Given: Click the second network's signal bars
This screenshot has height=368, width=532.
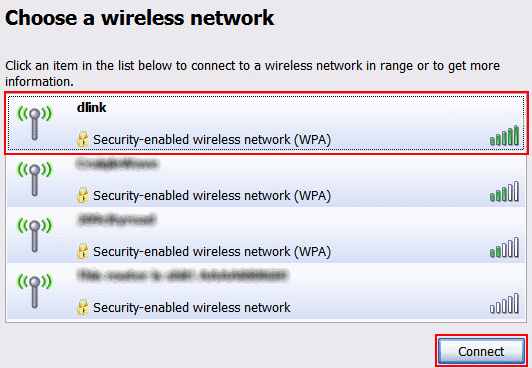Looking at the screenshot, I should click(x=504, y=191).
